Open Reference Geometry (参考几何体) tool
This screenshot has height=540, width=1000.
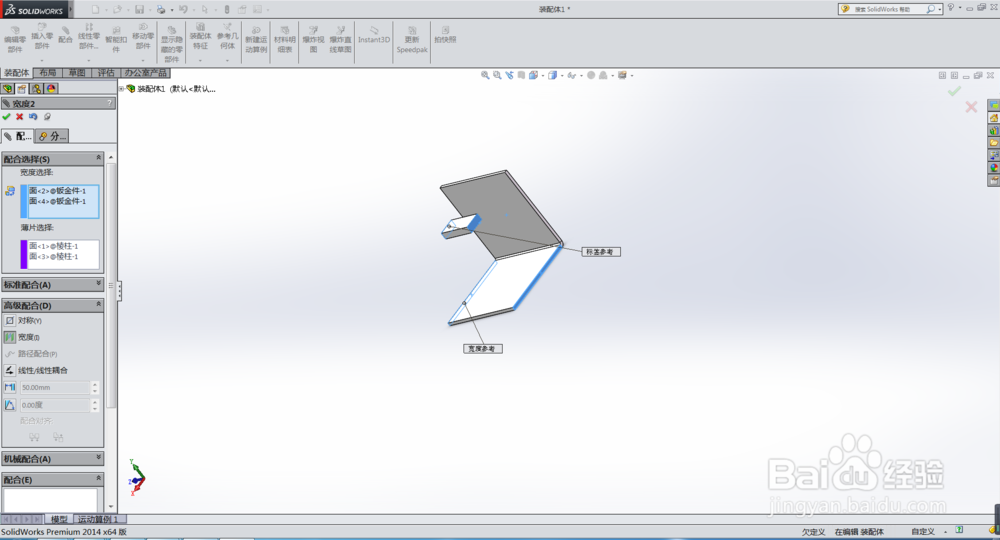coord(227,36)
